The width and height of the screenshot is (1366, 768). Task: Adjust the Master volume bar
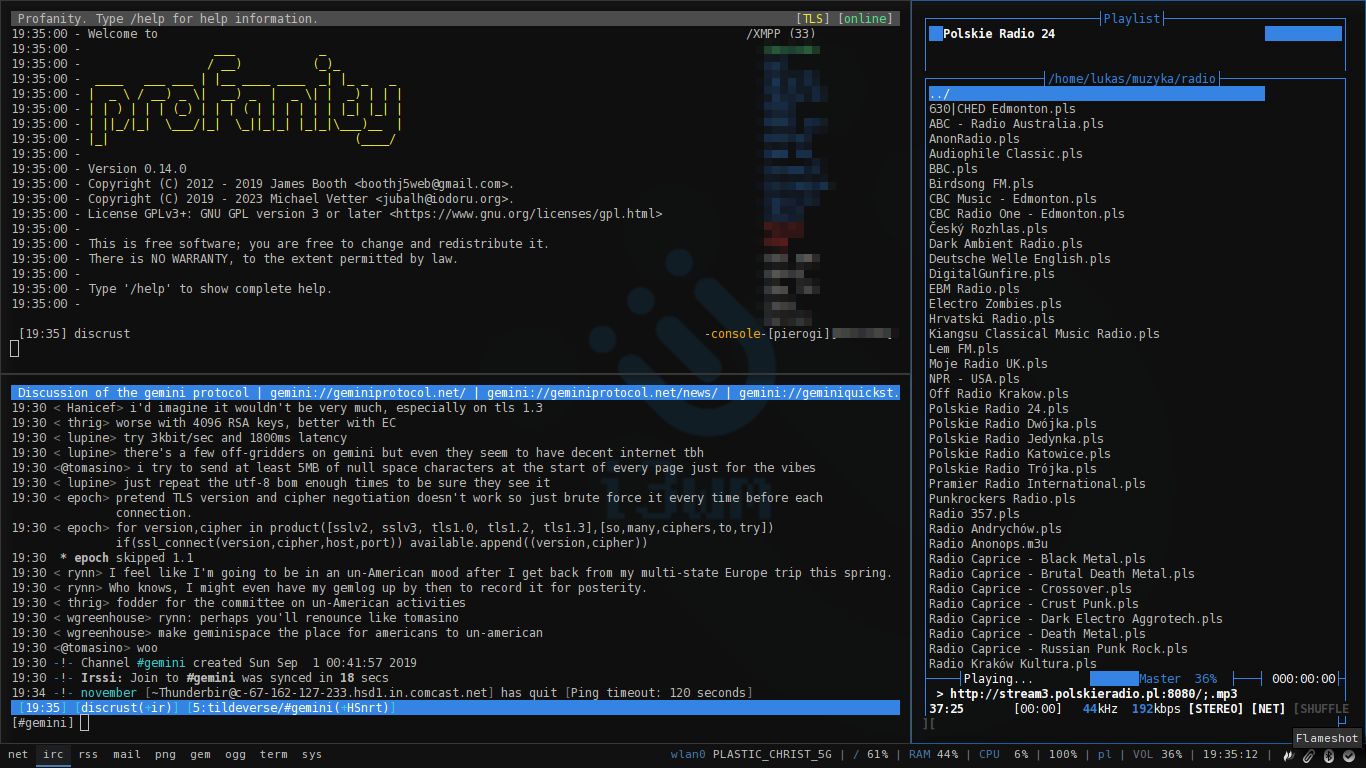[x=1114, y=679]
